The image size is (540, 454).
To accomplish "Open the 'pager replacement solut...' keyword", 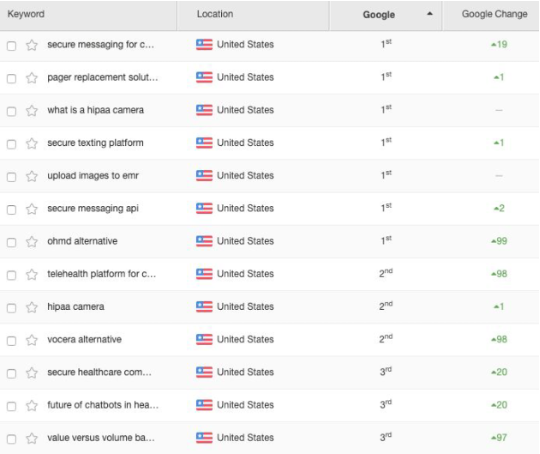I will coord(103,78).
